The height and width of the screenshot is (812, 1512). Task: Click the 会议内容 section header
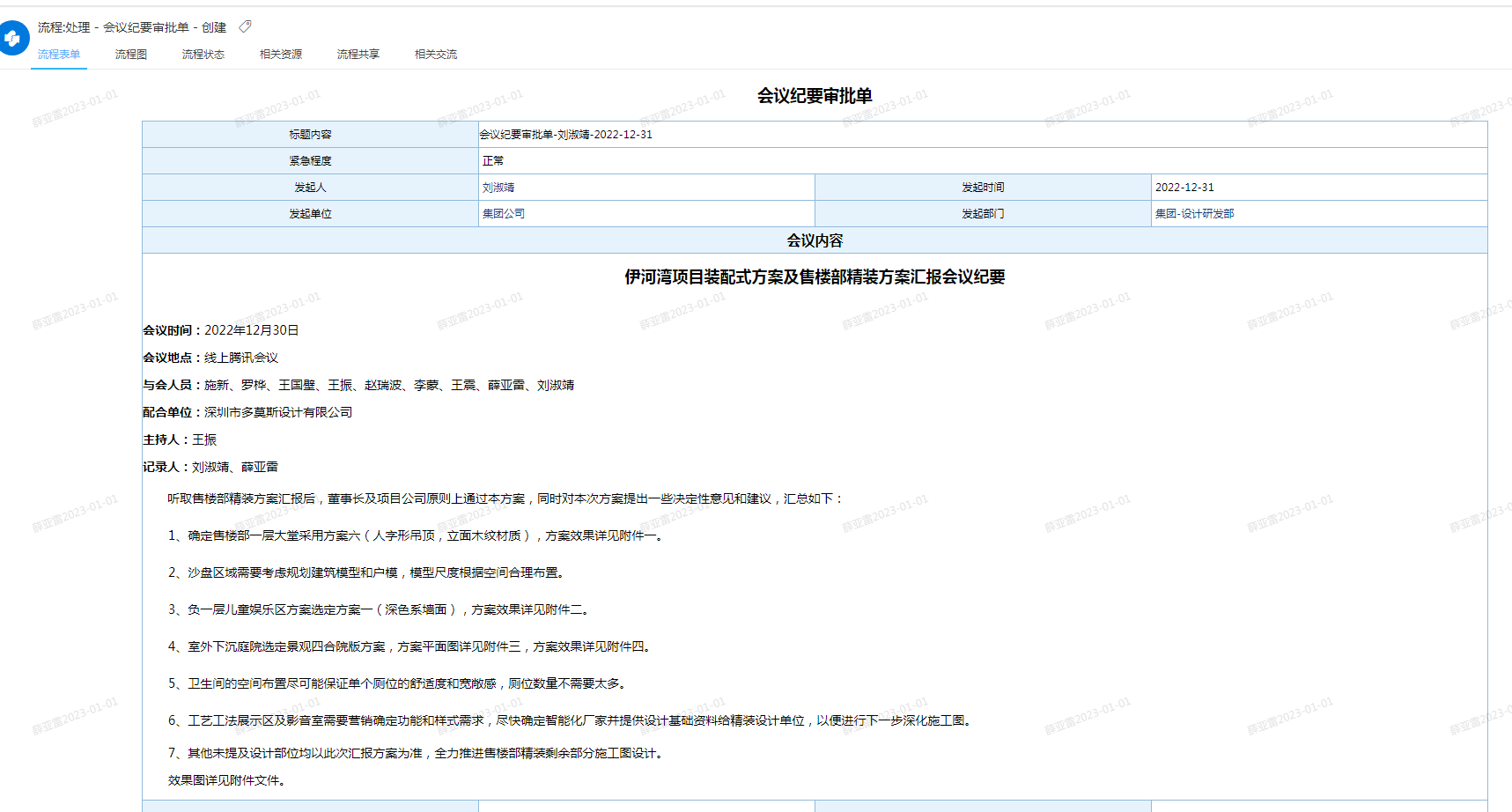(x=815, y=240)
